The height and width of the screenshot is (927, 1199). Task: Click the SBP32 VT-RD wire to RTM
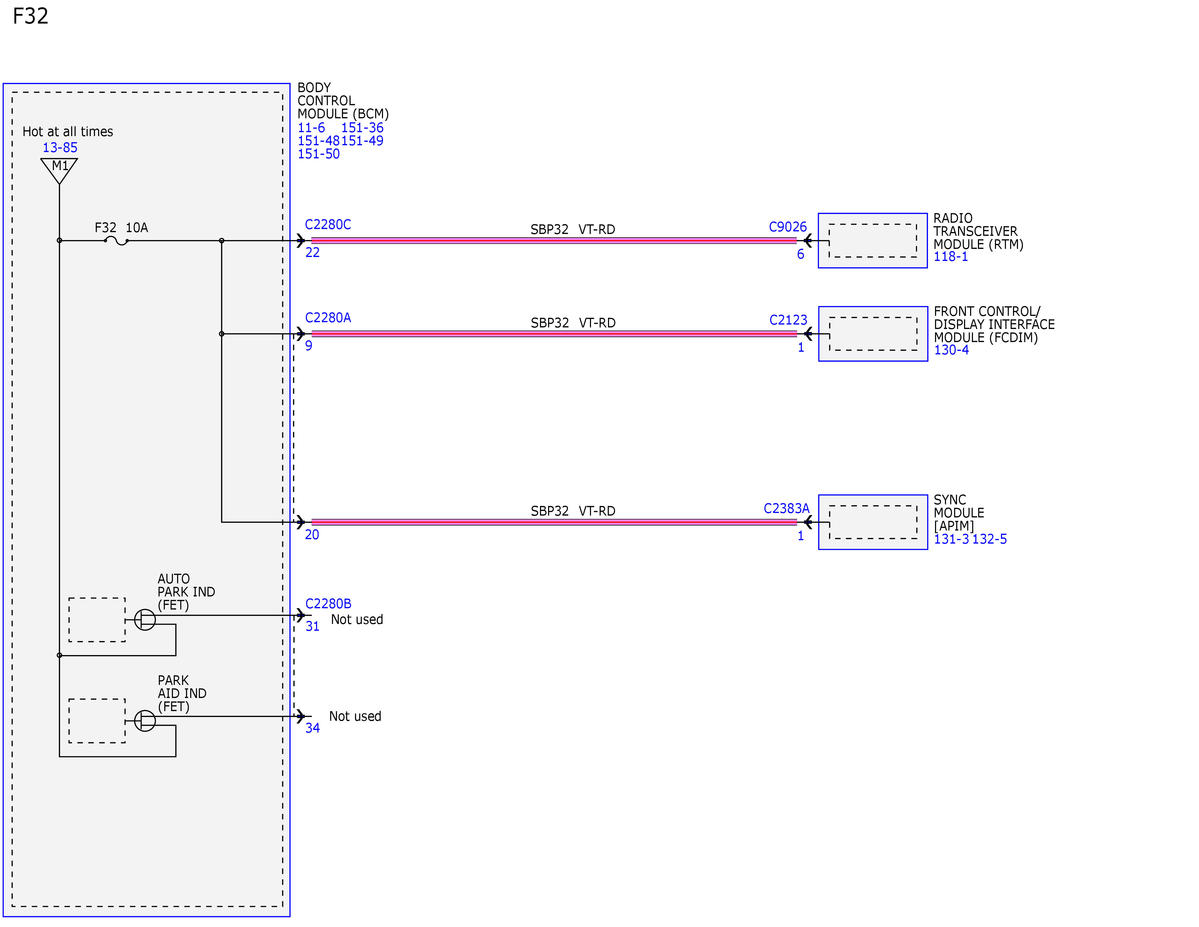pos(554,240)
